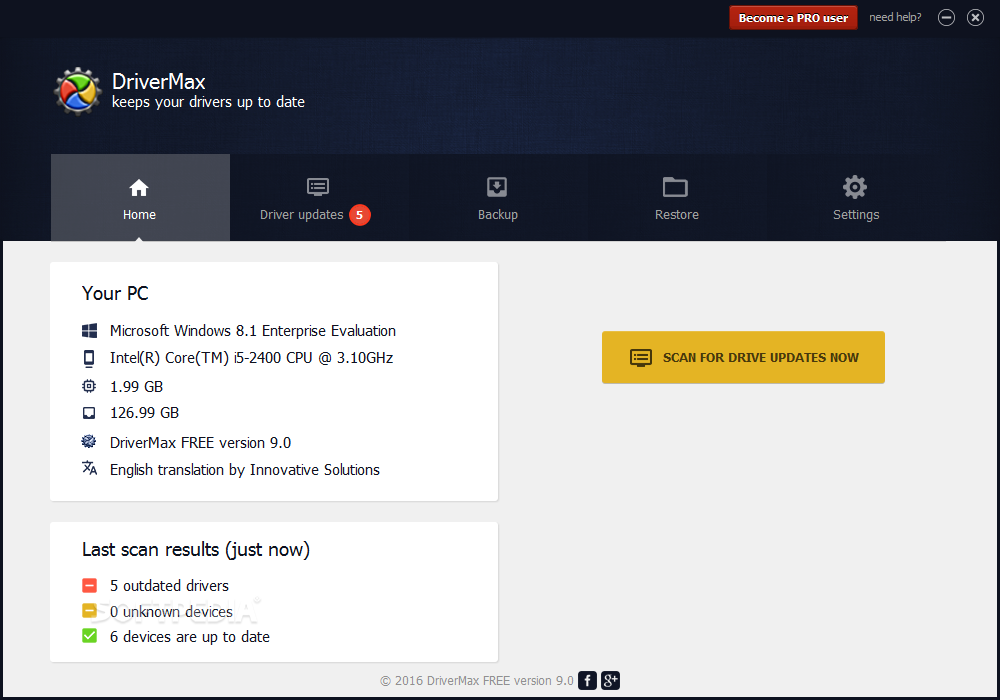This screenshot has height=700, width=1000.
Task: Click the Backup download-box icon
Action: coord(497,187)
